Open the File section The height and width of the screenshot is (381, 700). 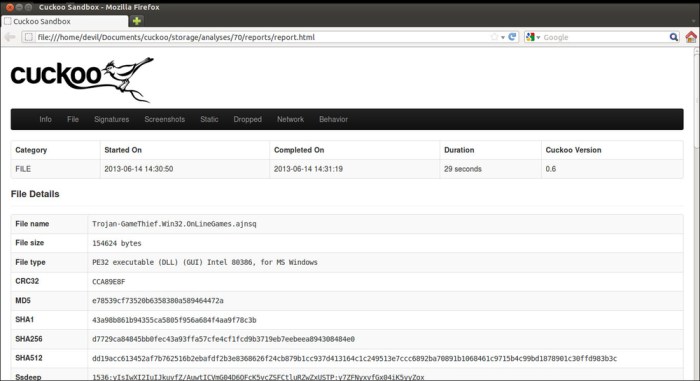(73, 119)
